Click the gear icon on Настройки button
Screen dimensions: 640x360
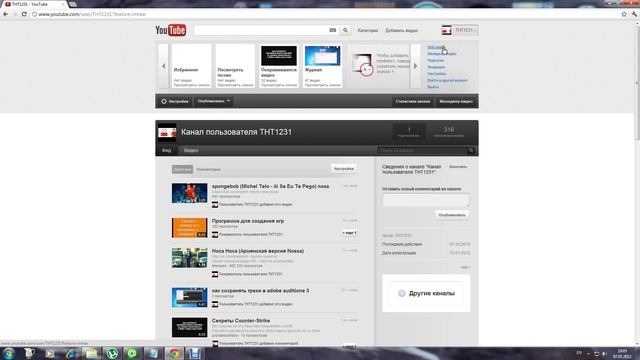click(x=164, y=101)
